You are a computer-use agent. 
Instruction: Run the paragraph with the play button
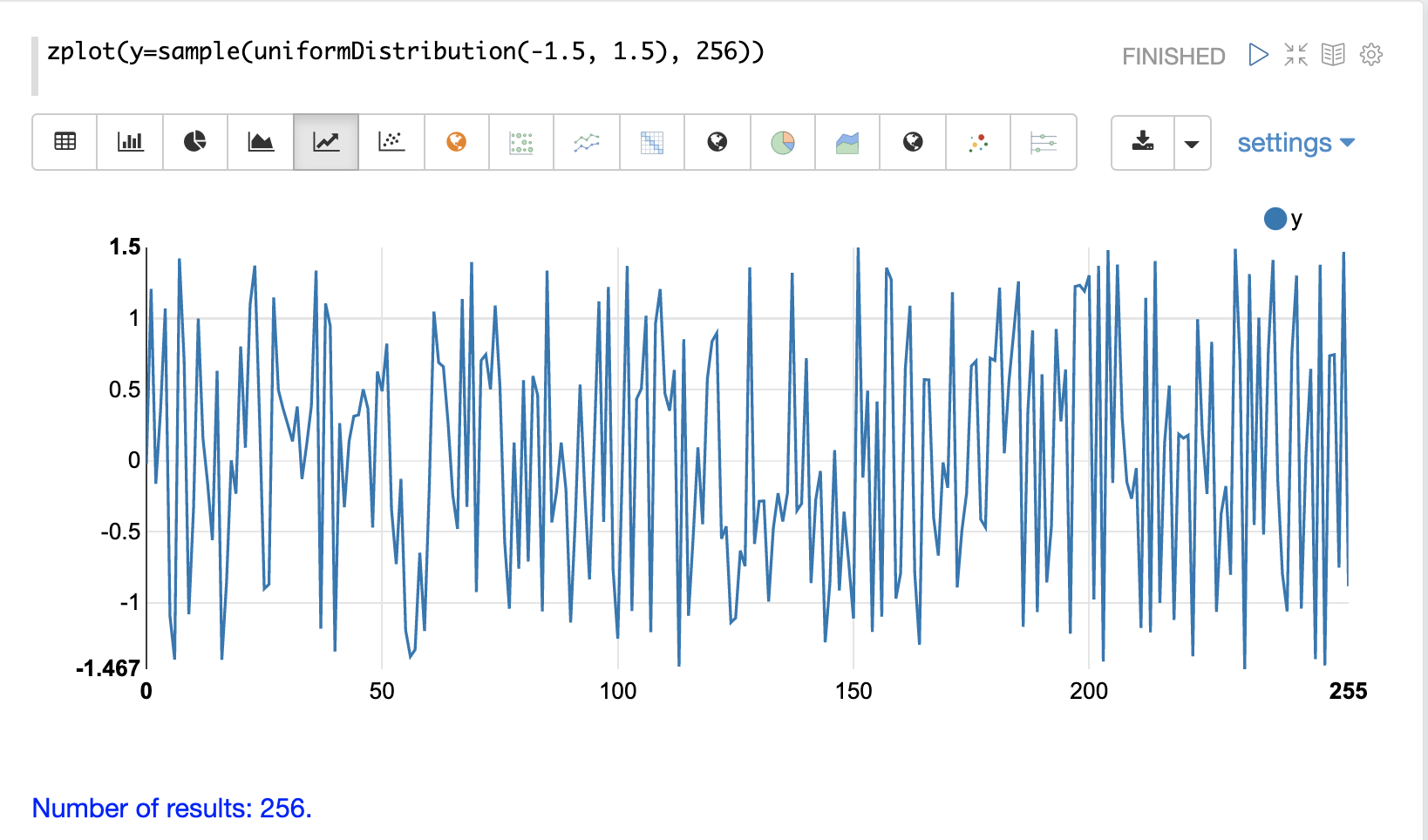tap(1258, 55)
